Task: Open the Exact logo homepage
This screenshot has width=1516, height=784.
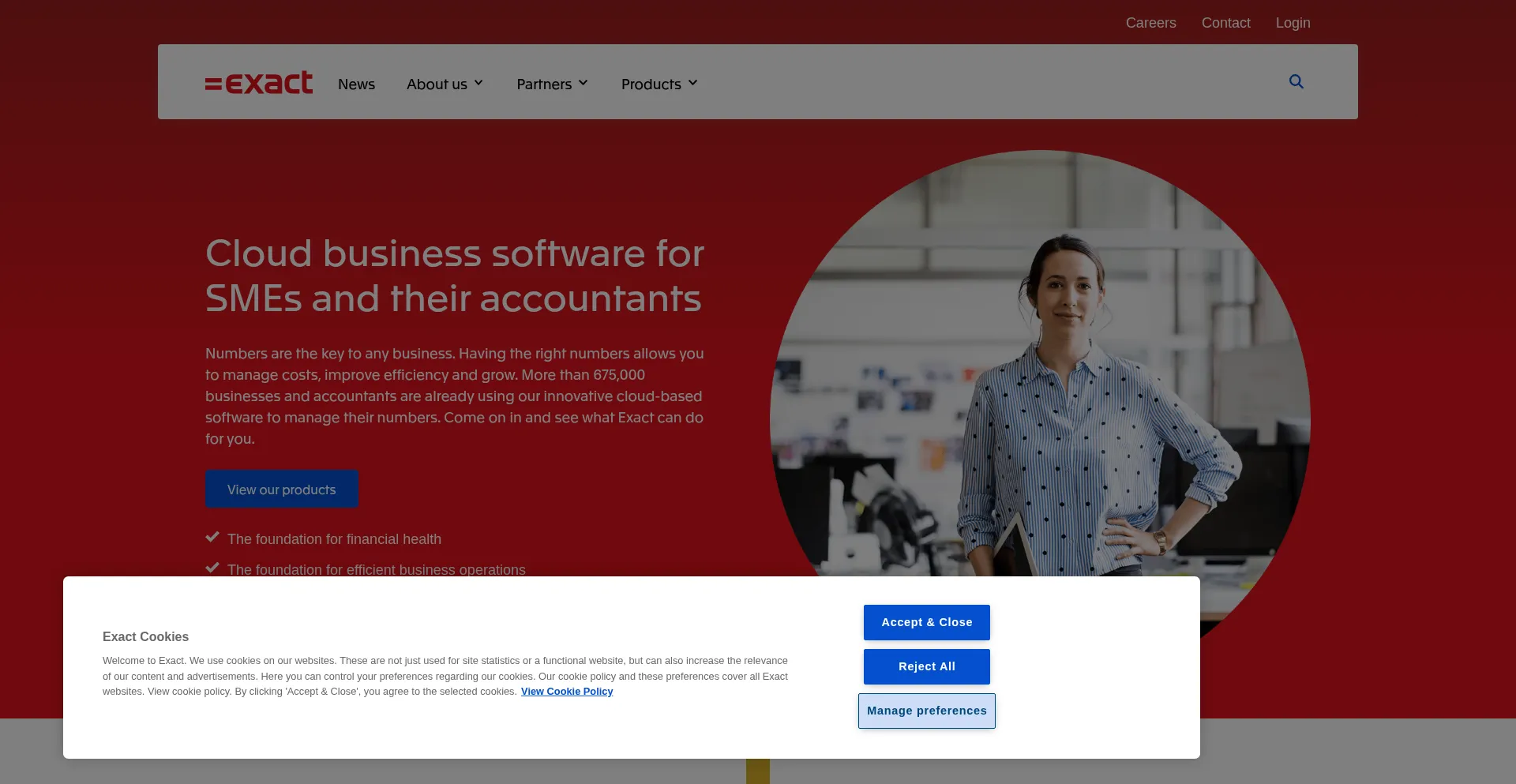Action: [259, 82]
